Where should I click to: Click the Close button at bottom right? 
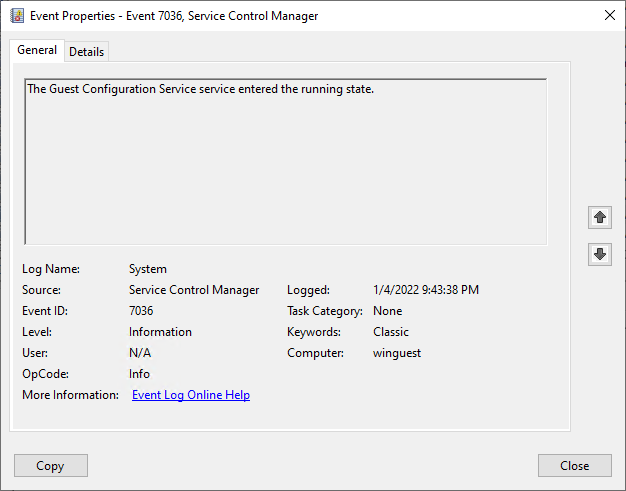tap(574, 466)
